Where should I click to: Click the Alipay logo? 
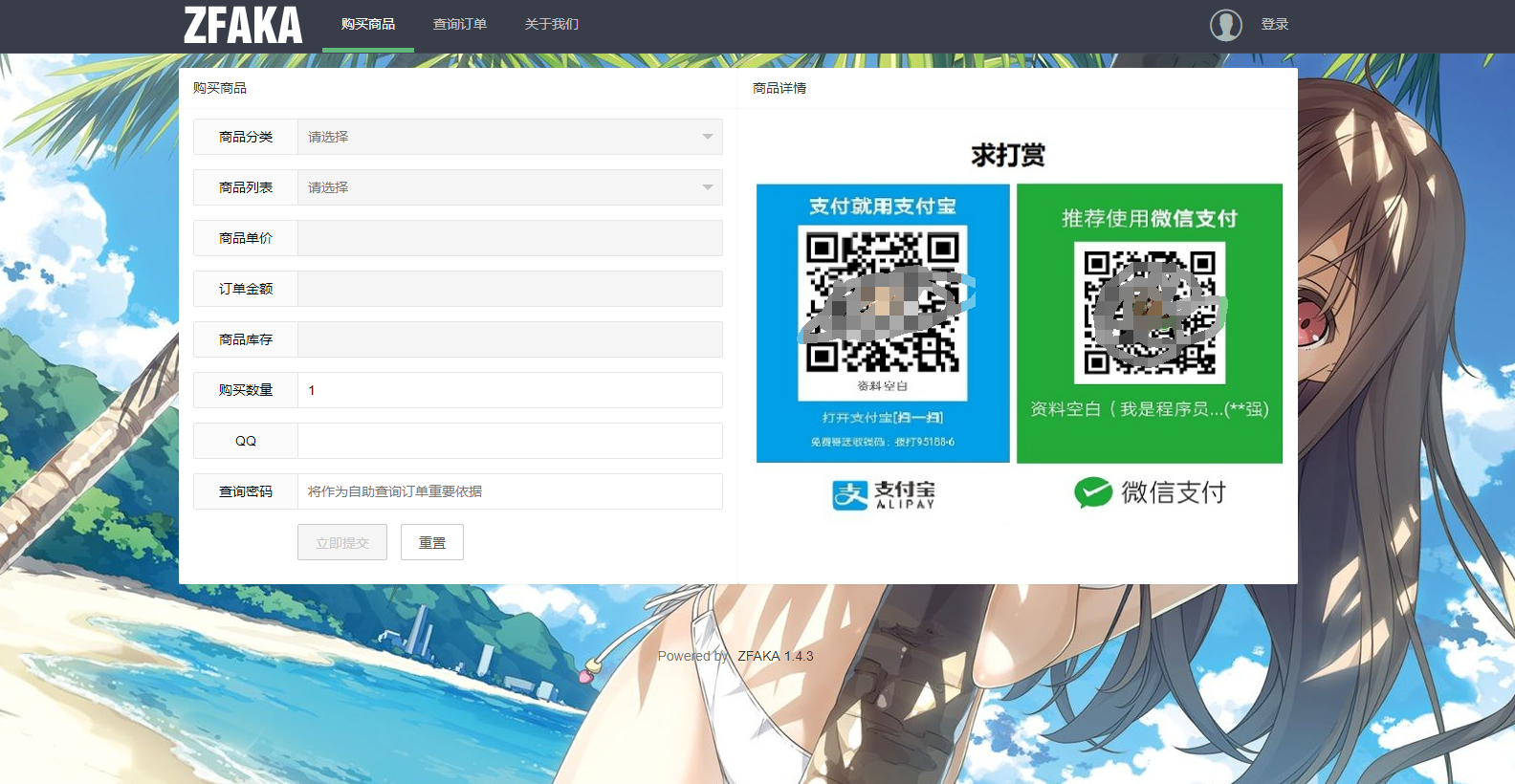tap(884, 494)
